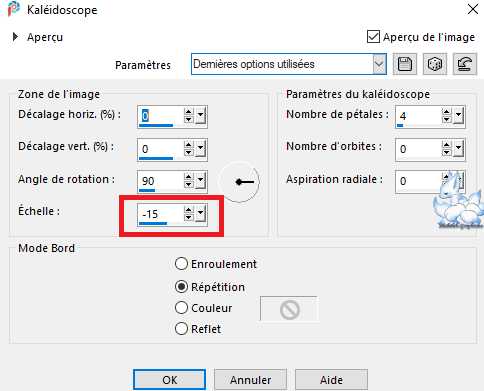Click the randomize parameters dice icon
The width and height of the screenshot is (484, 391).
[x=435, y=64]
